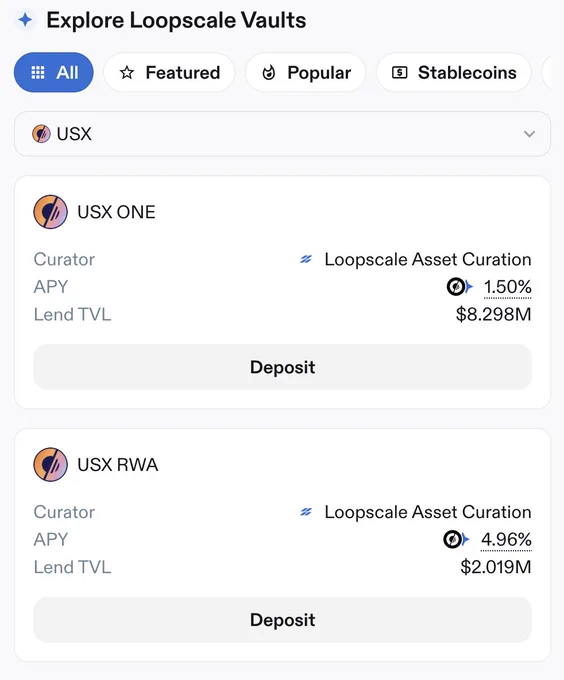The width and height of the screenshot is (564, 680).
Task: Filter vaults by Stablecoins
Action: (x=454, y=72)
